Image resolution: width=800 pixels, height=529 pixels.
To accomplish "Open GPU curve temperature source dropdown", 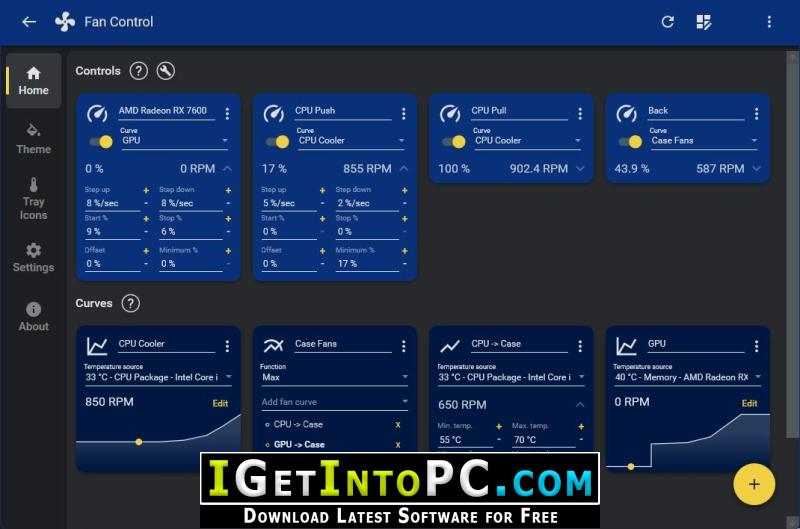I will click(x=688, y=377).
